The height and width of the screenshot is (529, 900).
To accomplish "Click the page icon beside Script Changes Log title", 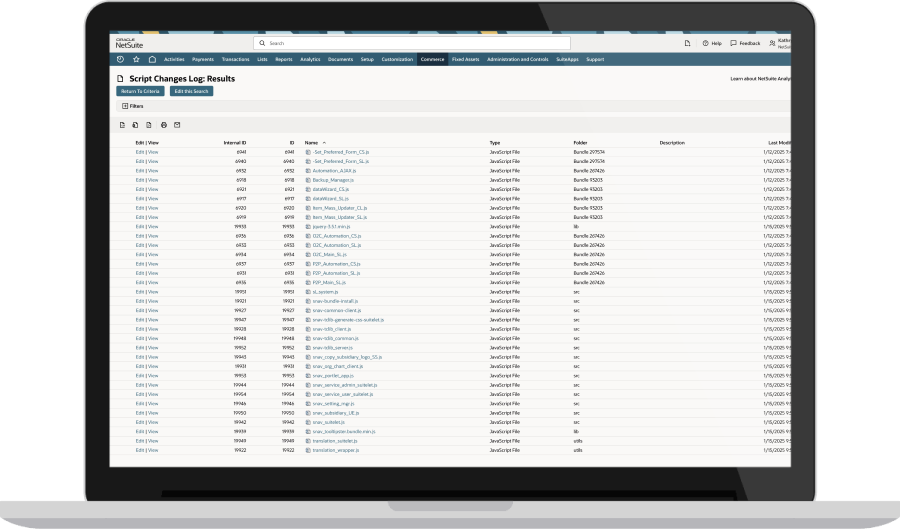I will click(x=120, y=79).
